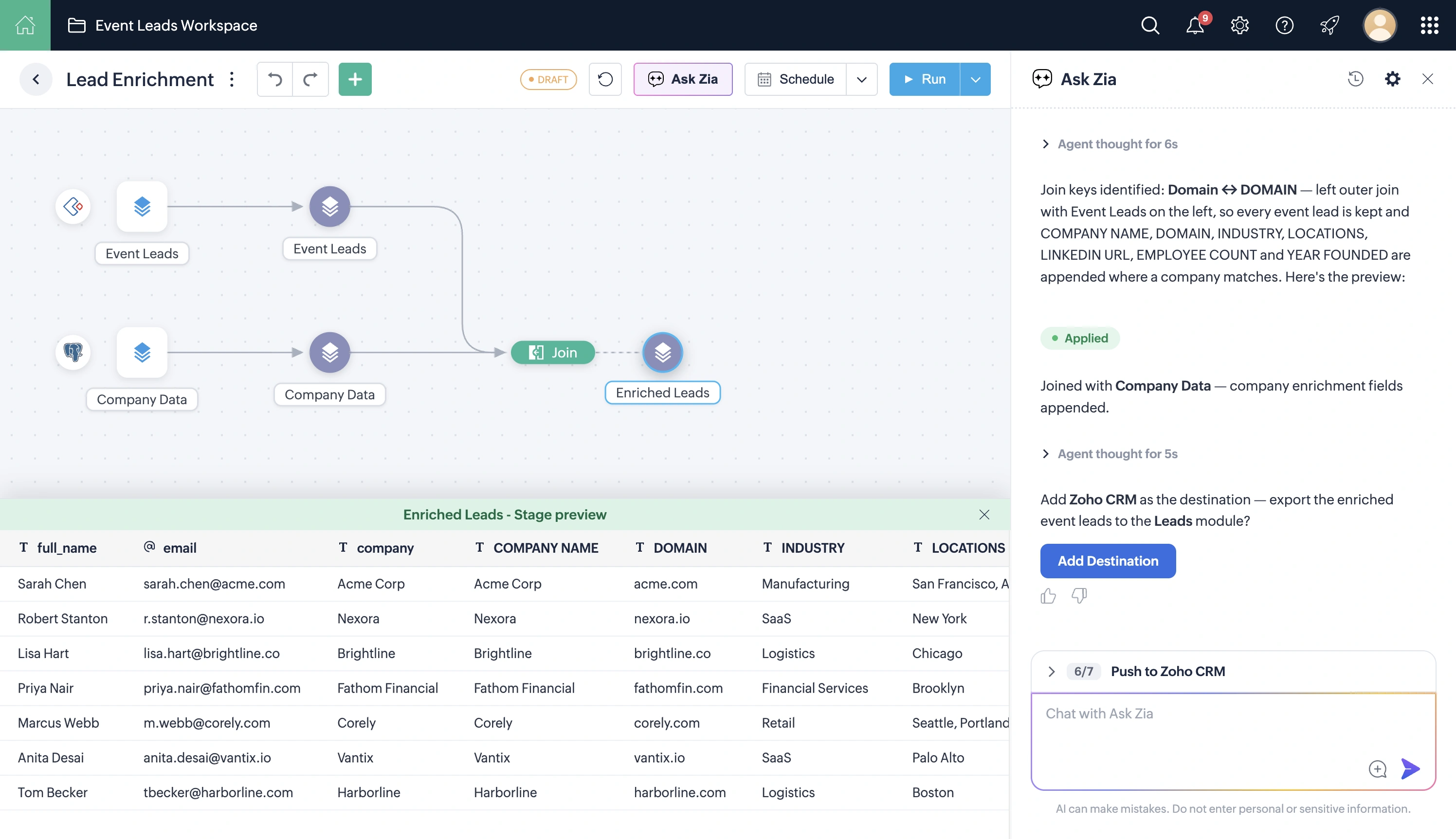Click the attach plus icon in chat
This screenshot has width=1456, height=839.
tap(1378, 768)
